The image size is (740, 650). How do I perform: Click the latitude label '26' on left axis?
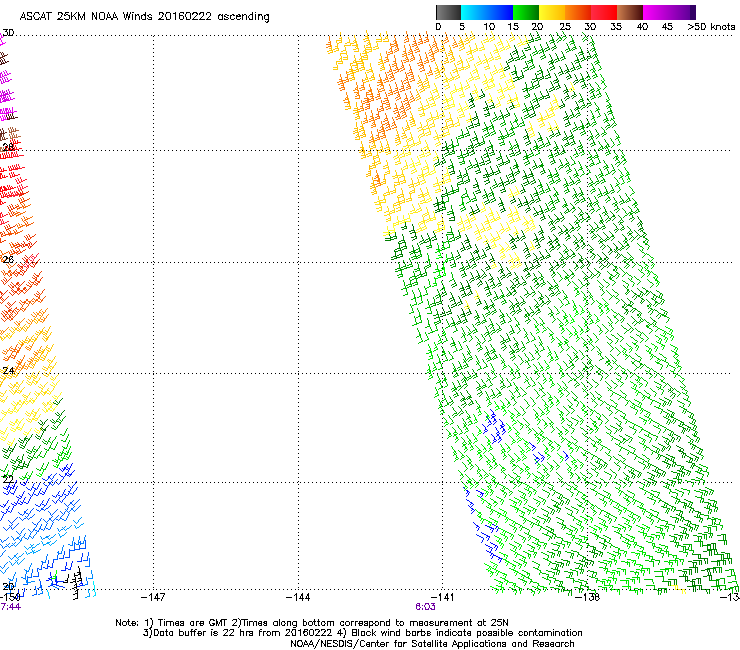tap(8, 260)
